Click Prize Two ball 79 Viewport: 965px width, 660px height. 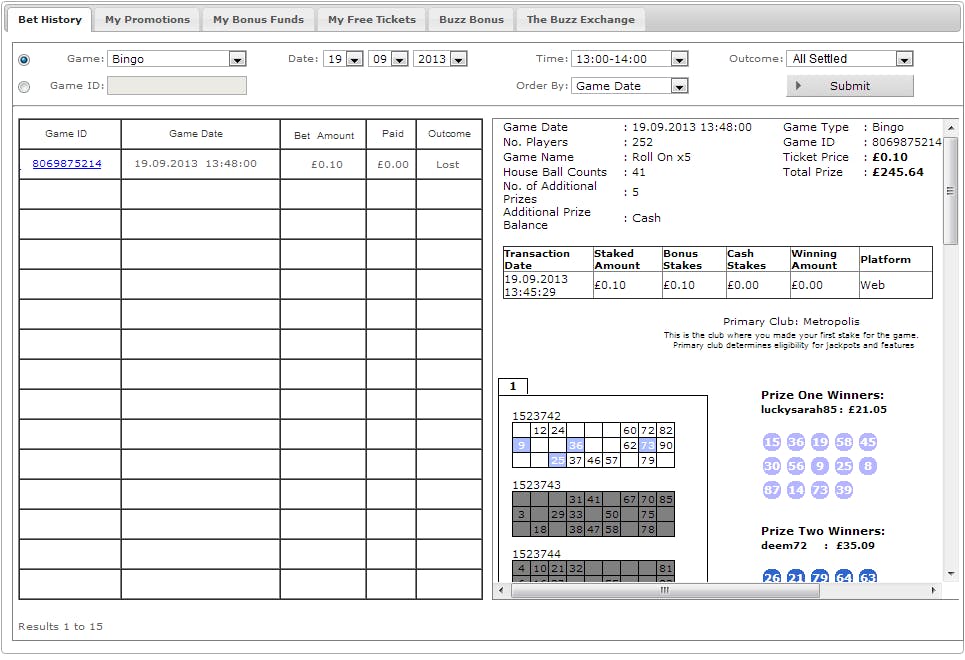click(820, 576)
